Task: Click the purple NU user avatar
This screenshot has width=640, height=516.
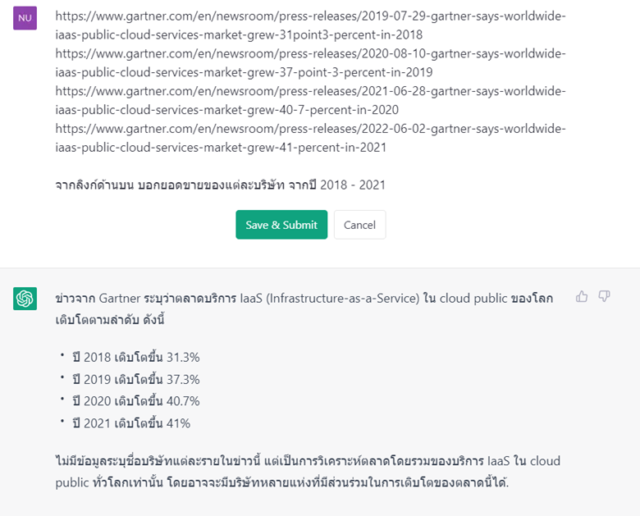Action: (x=25, y=18)
